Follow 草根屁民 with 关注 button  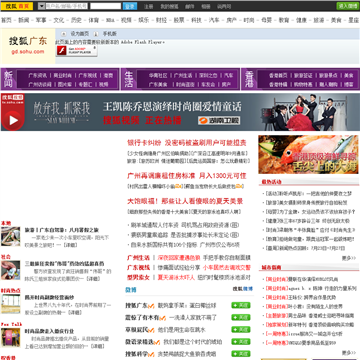click(x=241, y=330)
